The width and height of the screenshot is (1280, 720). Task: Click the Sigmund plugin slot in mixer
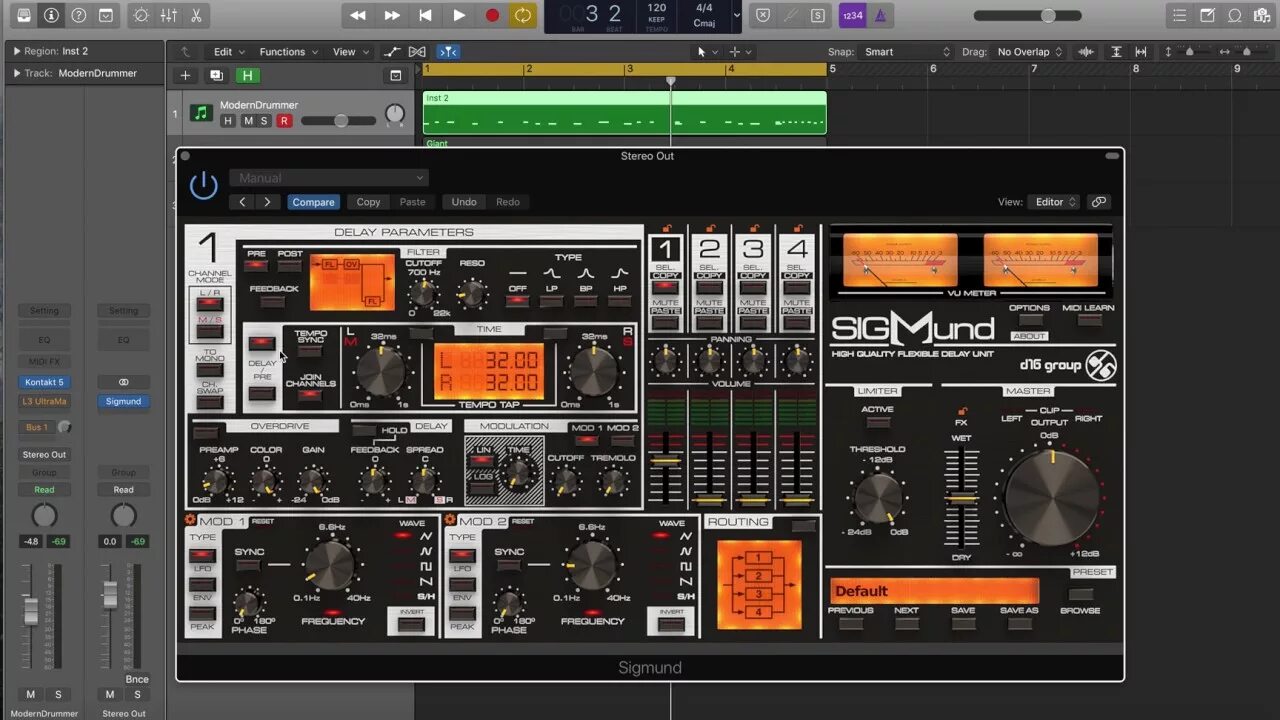click(x=124, y=401)
